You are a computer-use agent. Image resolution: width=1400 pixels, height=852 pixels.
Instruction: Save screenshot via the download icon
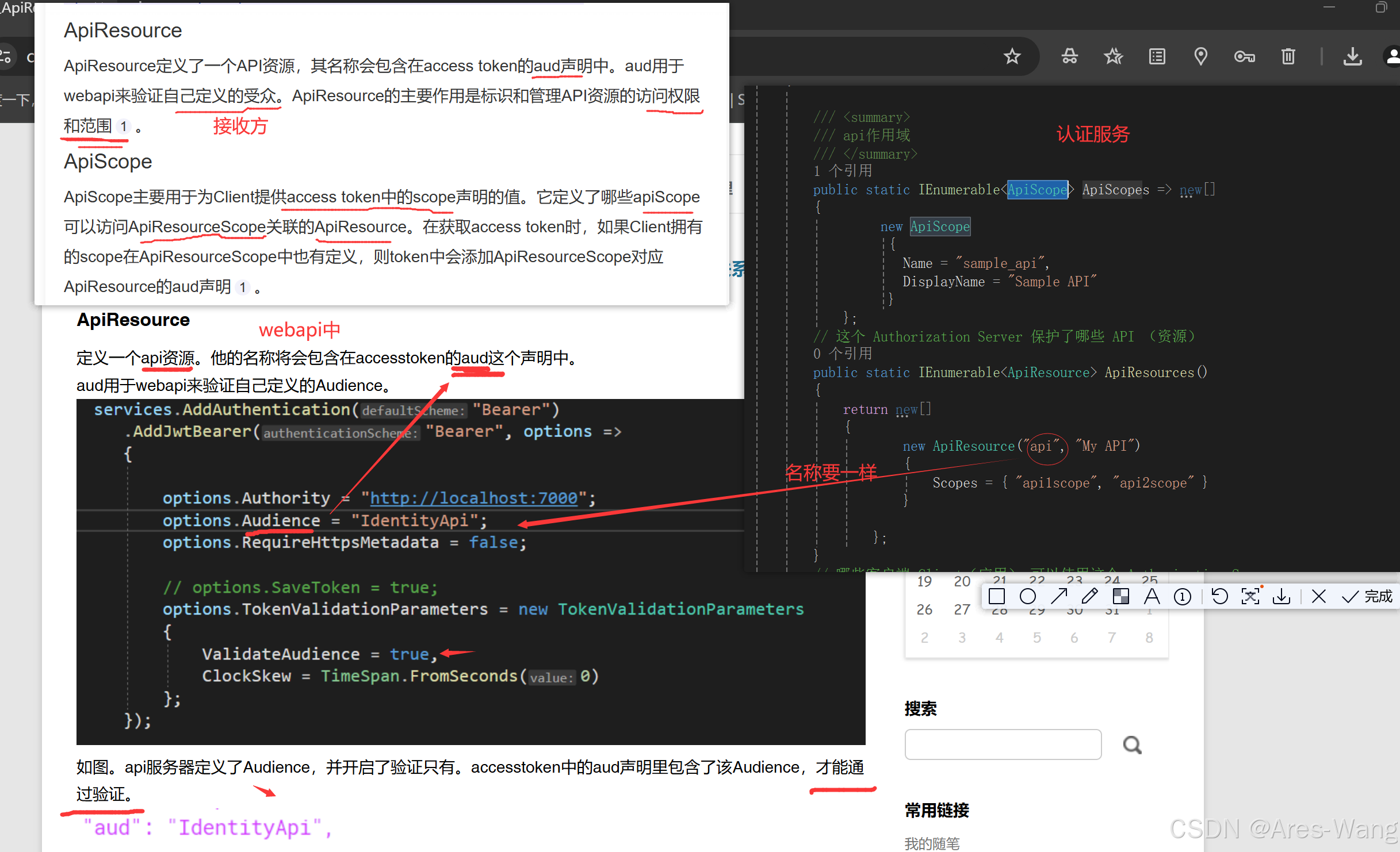click(x=1281, y=596)
